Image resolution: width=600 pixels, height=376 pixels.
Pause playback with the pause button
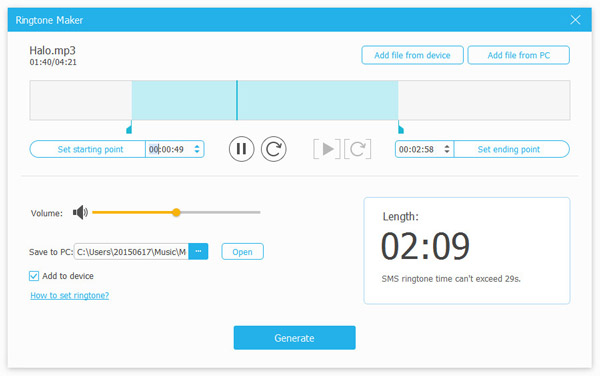point(241,149)
